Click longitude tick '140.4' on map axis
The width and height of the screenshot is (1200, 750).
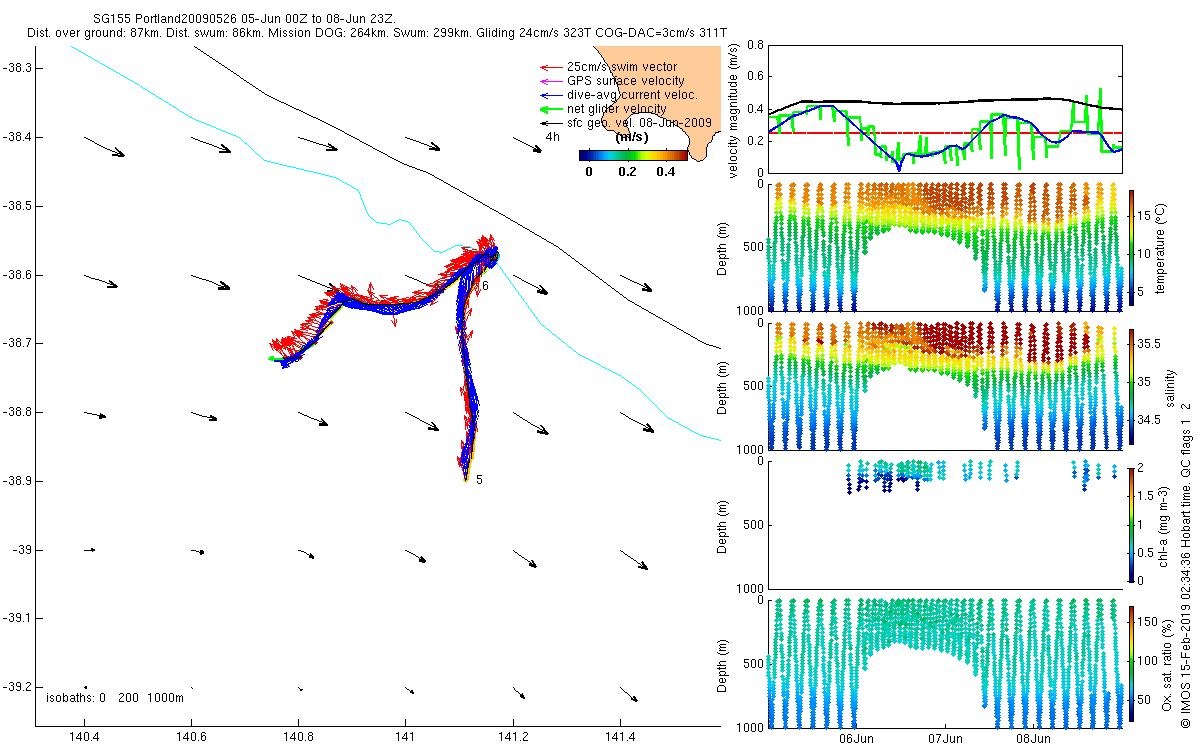tap(84, 738)
